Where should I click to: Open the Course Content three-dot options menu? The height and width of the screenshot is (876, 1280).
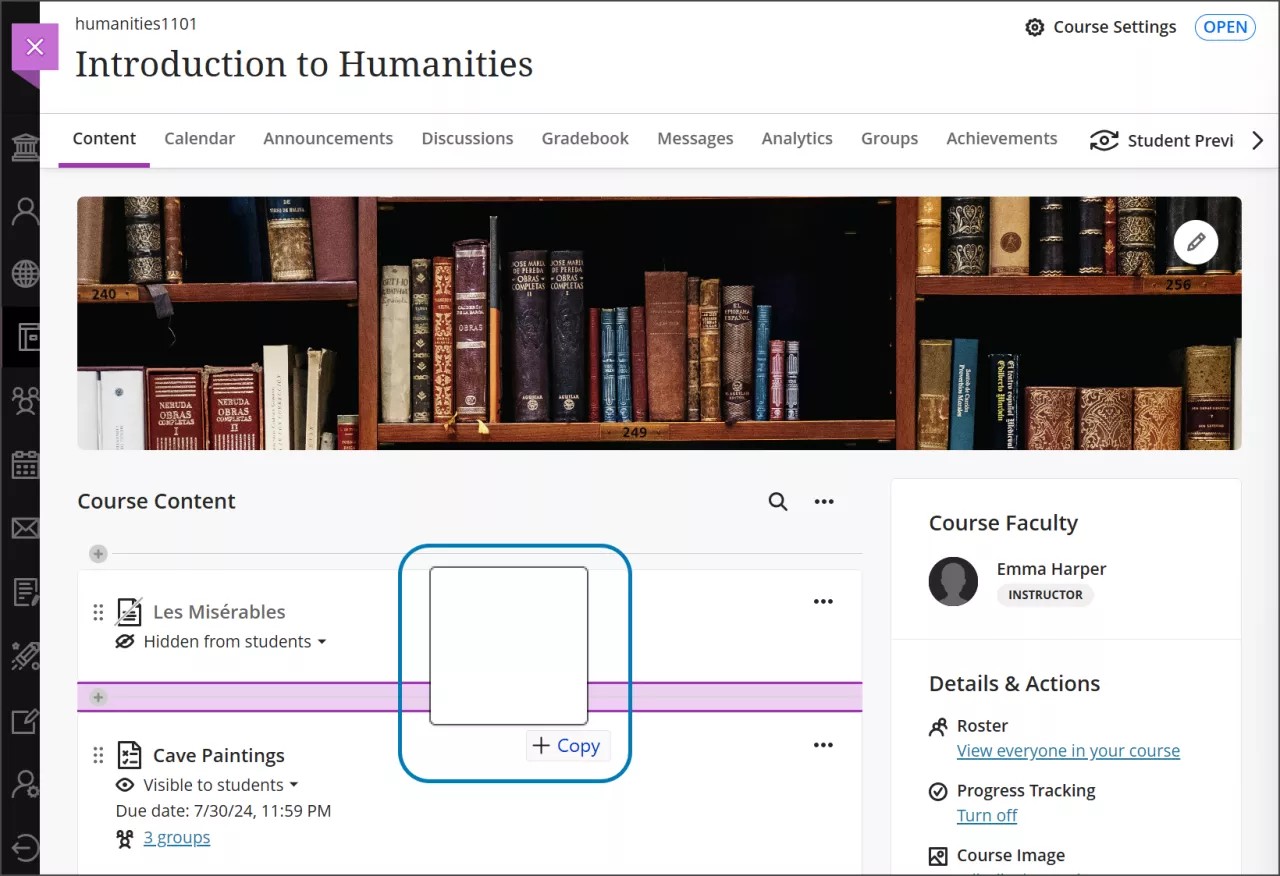[x=824, y=502]
